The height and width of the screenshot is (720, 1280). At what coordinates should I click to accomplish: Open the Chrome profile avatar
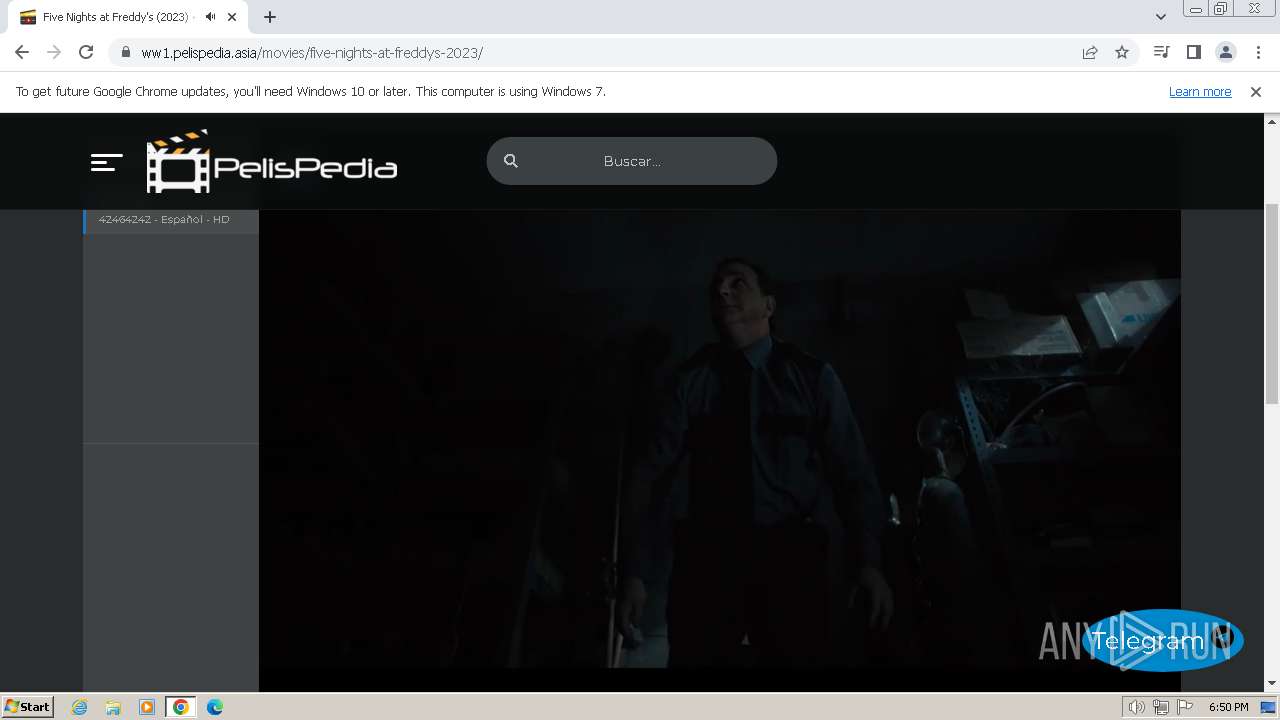pos(1226,52)
